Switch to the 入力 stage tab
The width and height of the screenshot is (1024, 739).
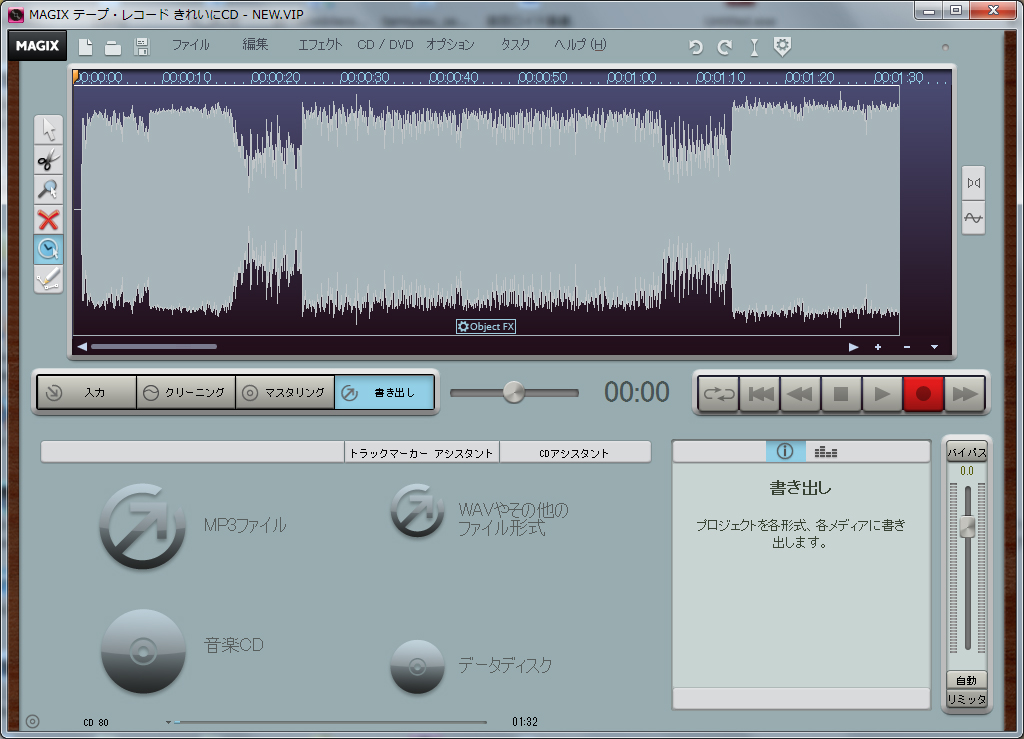tap(87, 392)
